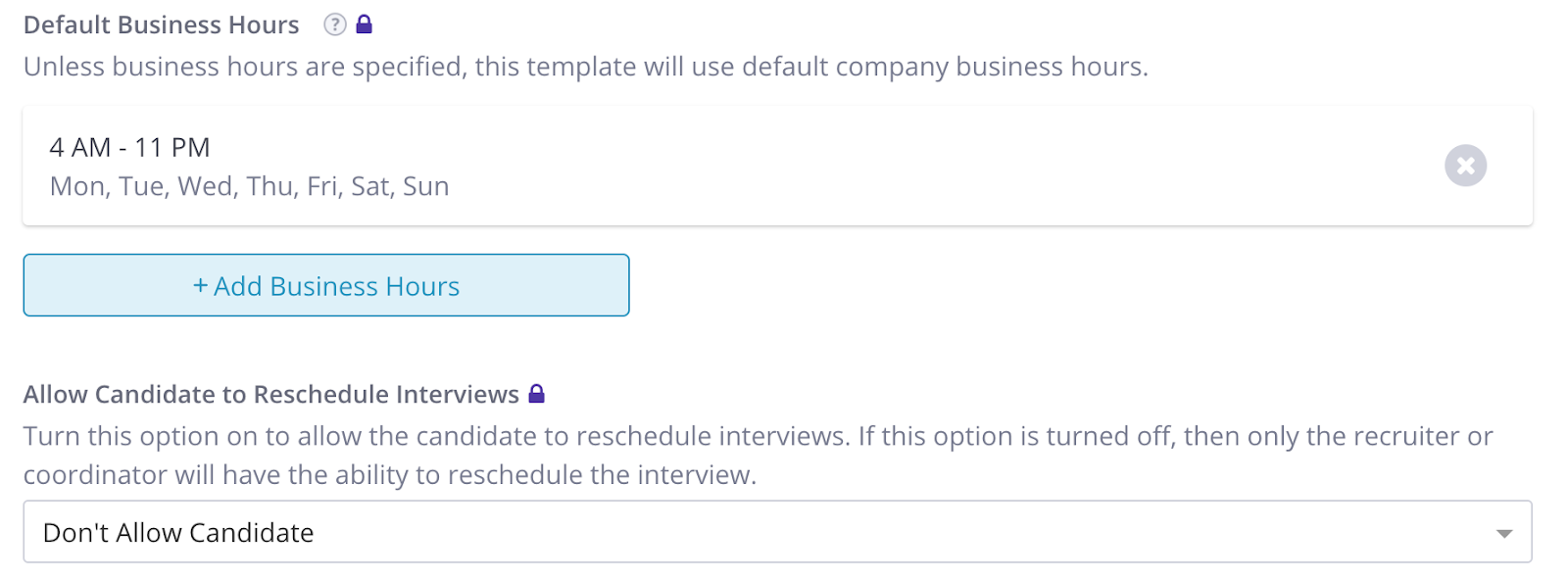The height and width of the screenshot is (579, 1568).
Task: Click the plus sign on Add Business Hours
Action: [x=200, y=286]
